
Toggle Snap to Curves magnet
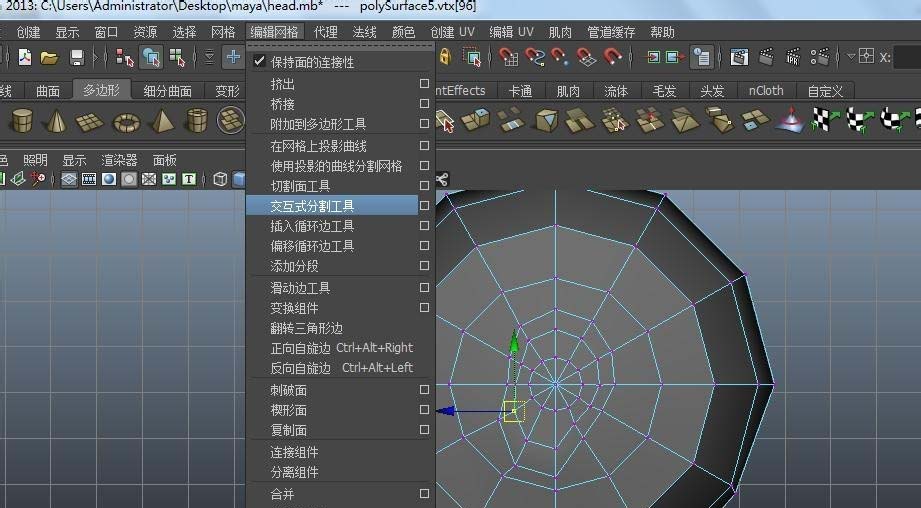[x=534, y=56]
